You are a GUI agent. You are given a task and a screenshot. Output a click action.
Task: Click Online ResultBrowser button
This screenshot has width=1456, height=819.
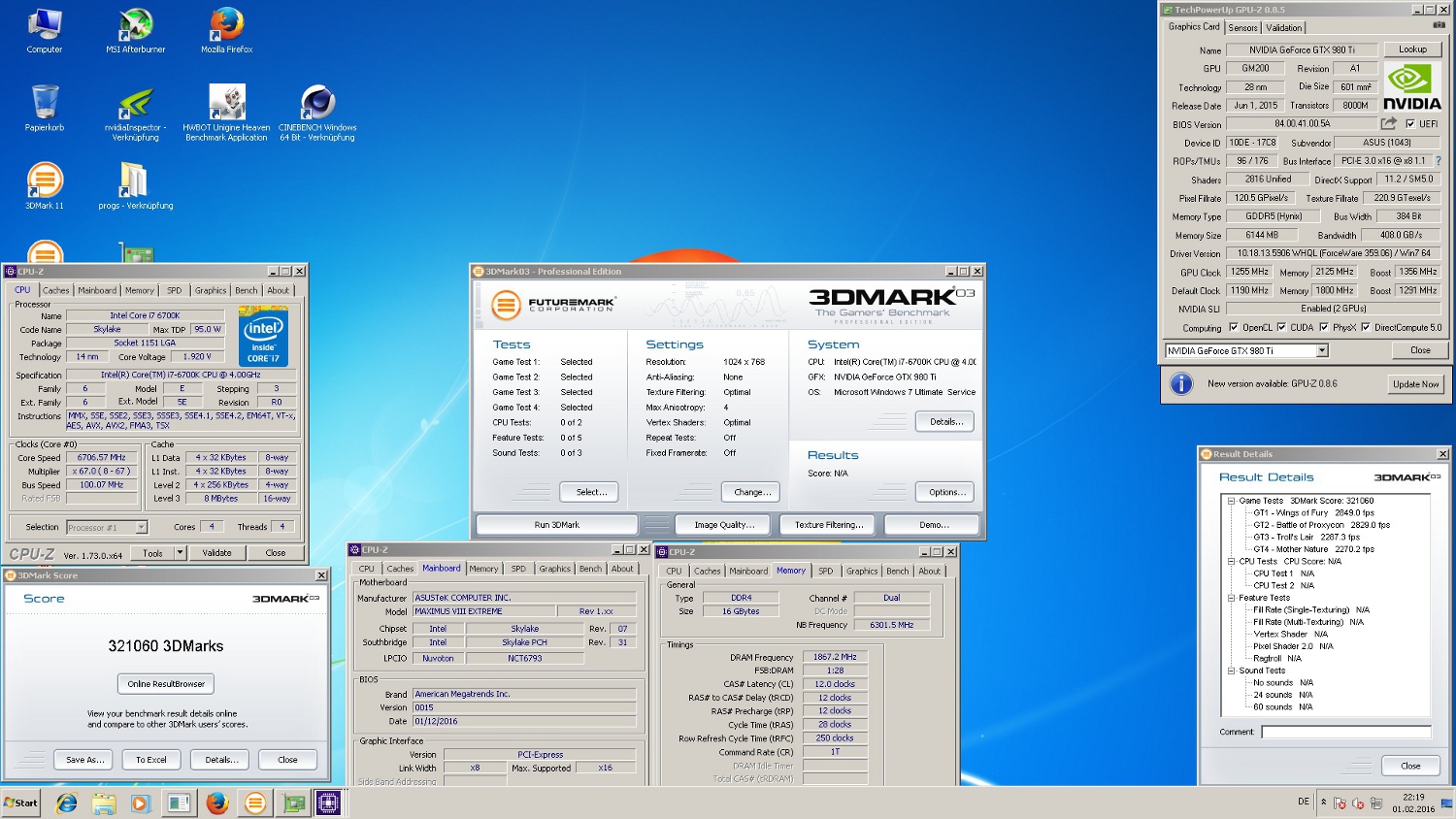point(166,683)
